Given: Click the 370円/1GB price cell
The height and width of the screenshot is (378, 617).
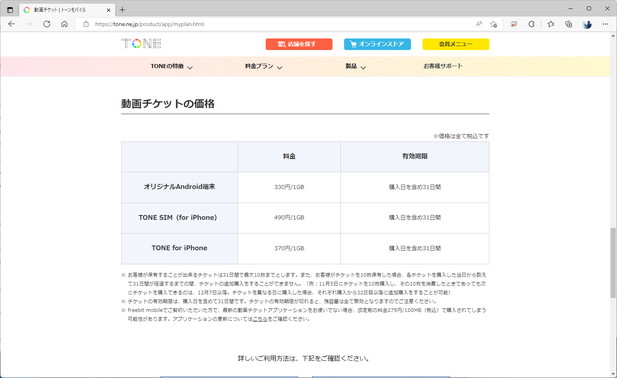Looking at the screenshot, I should tap(289, 248).
